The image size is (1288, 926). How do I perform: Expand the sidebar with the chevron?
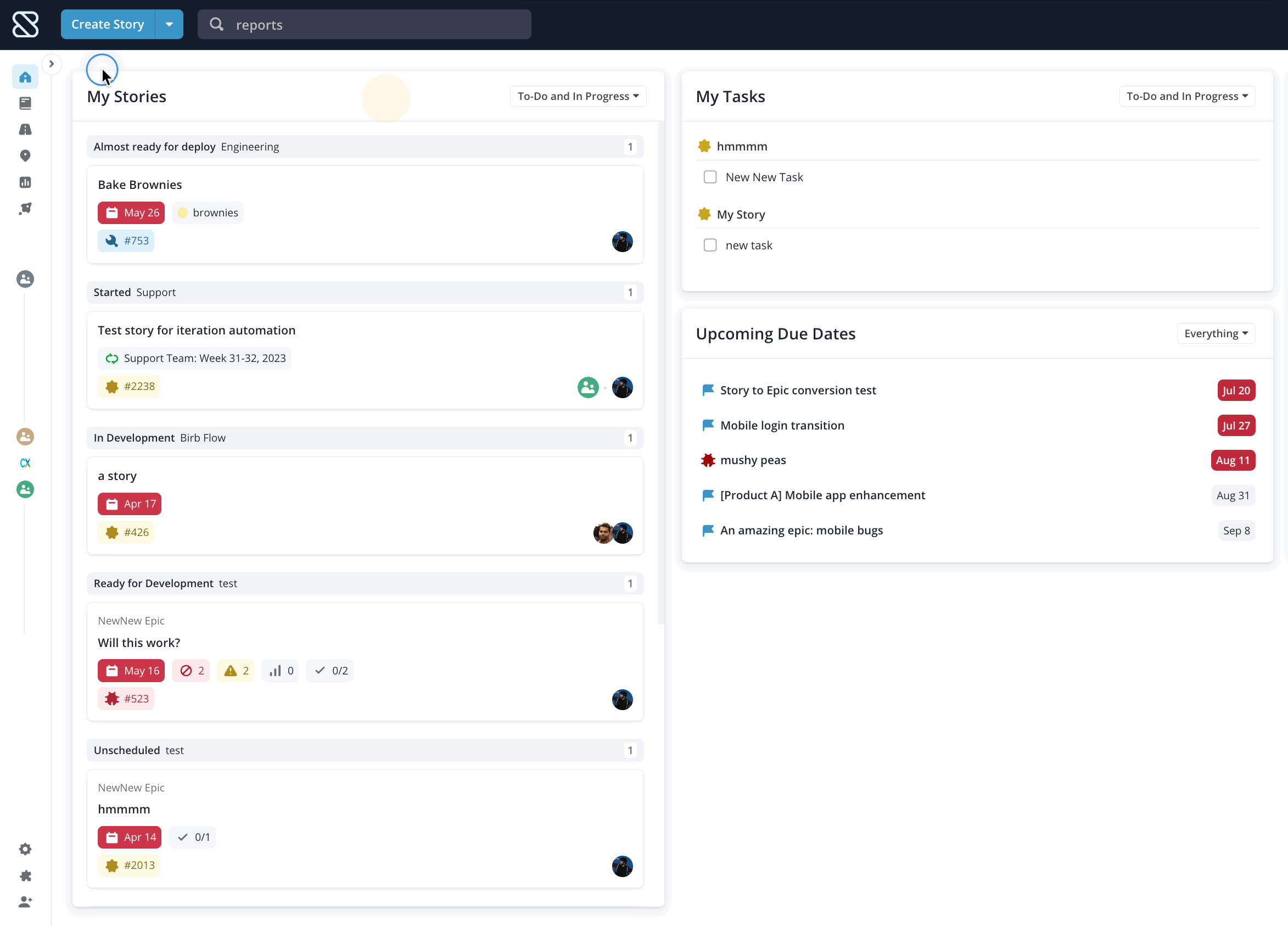pos(51,64)
